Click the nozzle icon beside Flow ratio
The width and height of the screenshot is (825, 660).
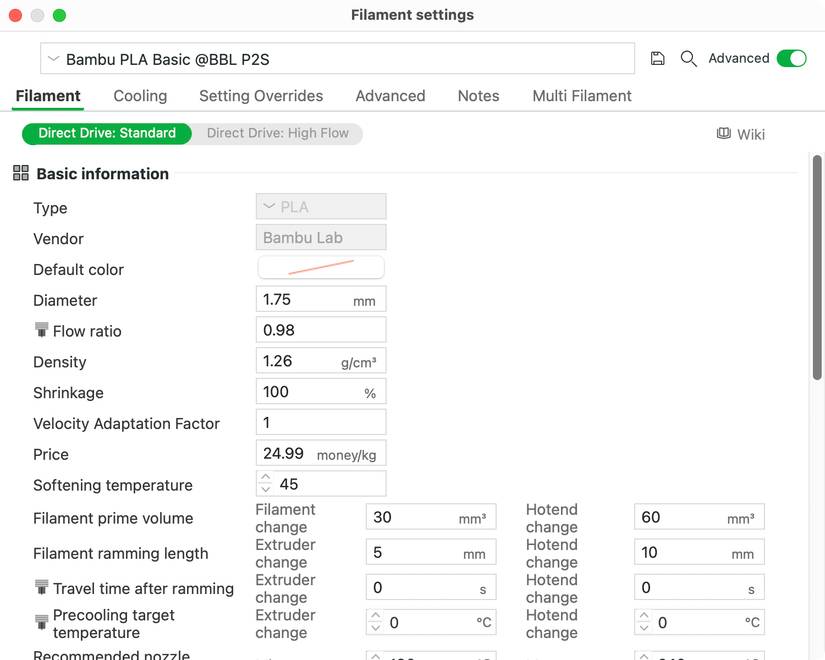point(41,330)
